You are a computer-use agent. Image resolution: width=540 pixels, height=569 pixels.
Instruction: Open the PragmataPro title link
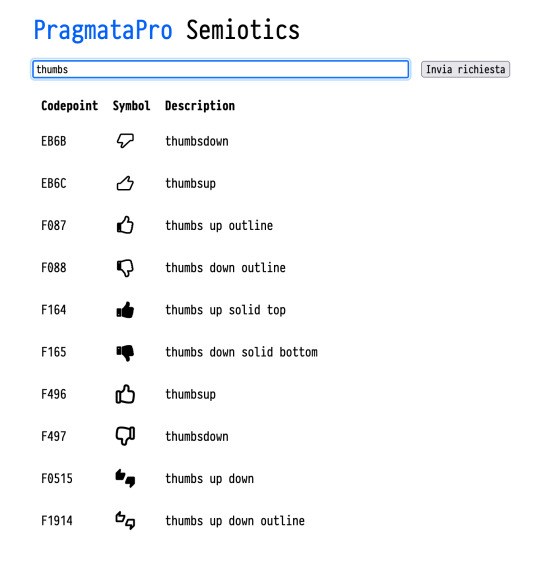click(x=103, y=30)
